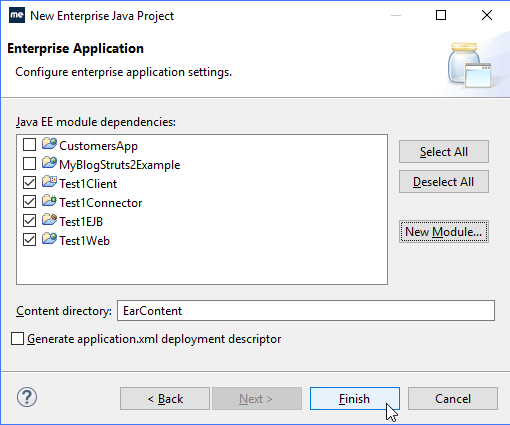This screenshot has height=425, width=510.
Task: Go to the previous page with Back
Action: tap(165, 398)
